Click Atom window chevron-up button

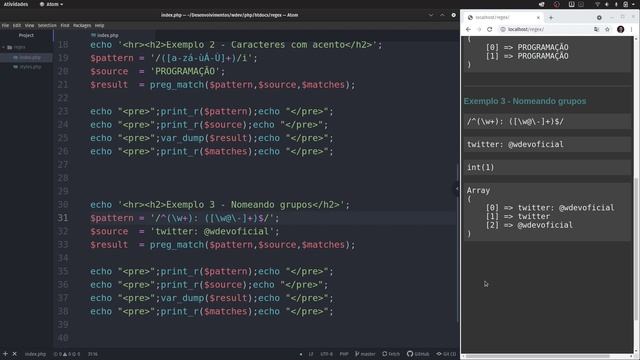(x=442, y=15)
